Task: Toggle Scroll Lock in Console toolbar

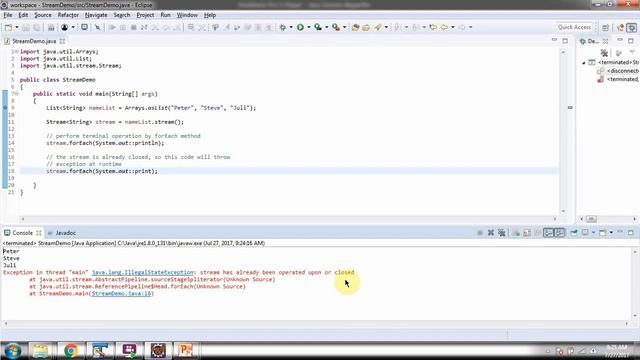Action: 527,233
